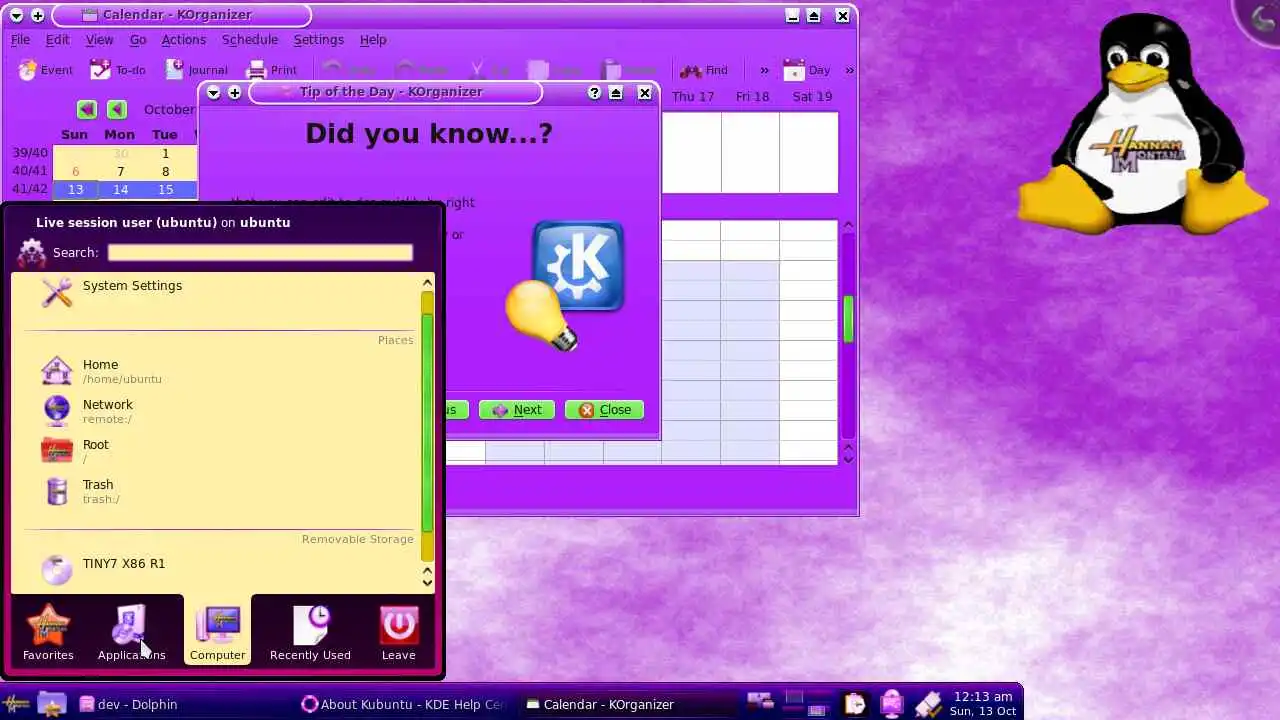Go to previous month in date navigator
Viewport: 1280px width, 720px height.
point(117,109)
